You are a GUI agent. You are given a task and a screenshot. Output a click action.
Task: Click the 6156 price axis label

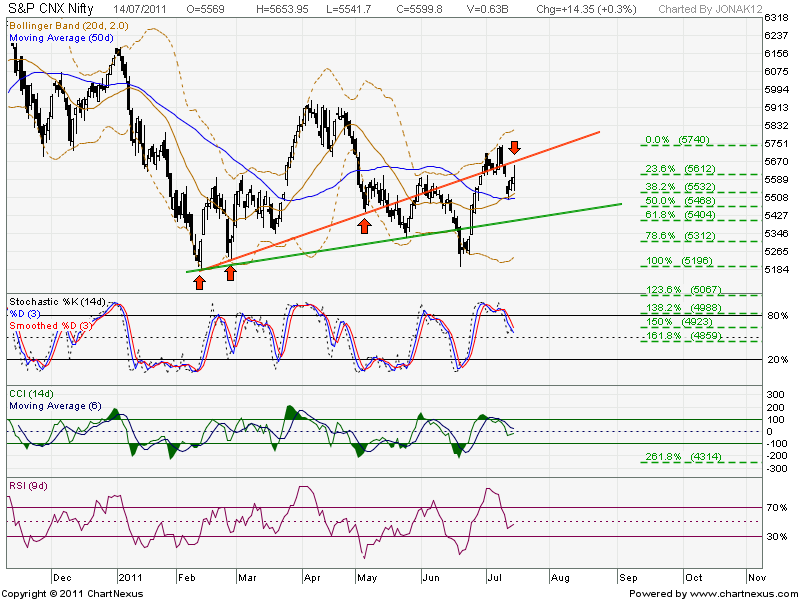pyautogui.click(x=776, y=54)
